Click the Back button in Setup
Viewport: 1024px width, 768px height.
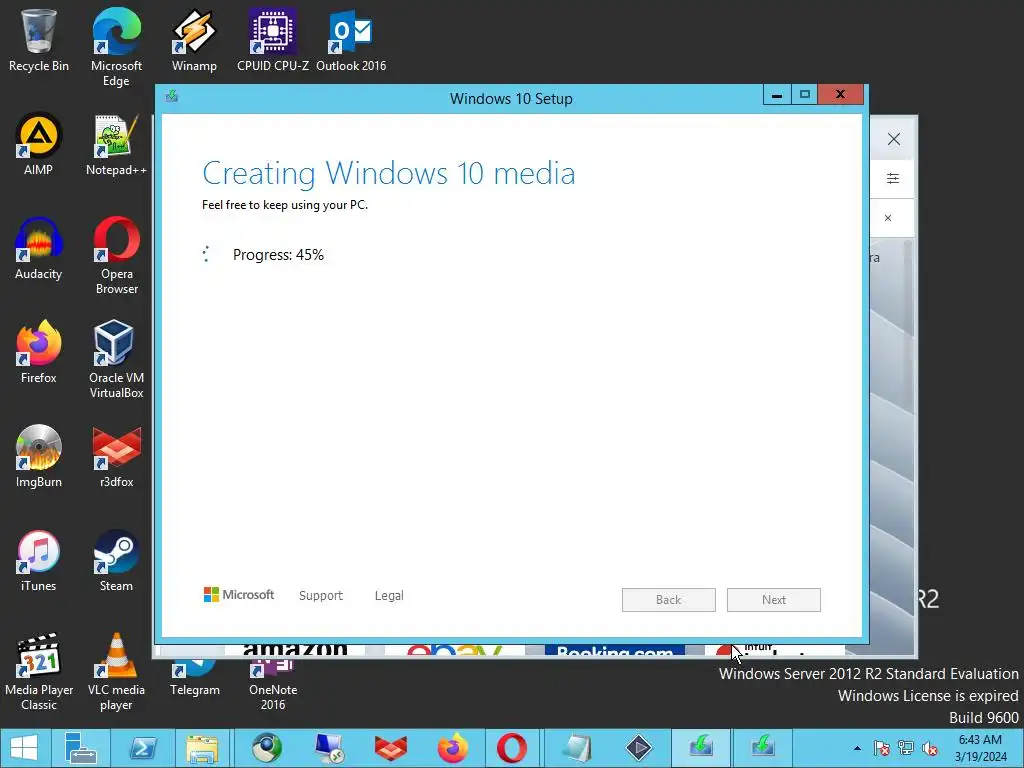click(x=669, y=600)
